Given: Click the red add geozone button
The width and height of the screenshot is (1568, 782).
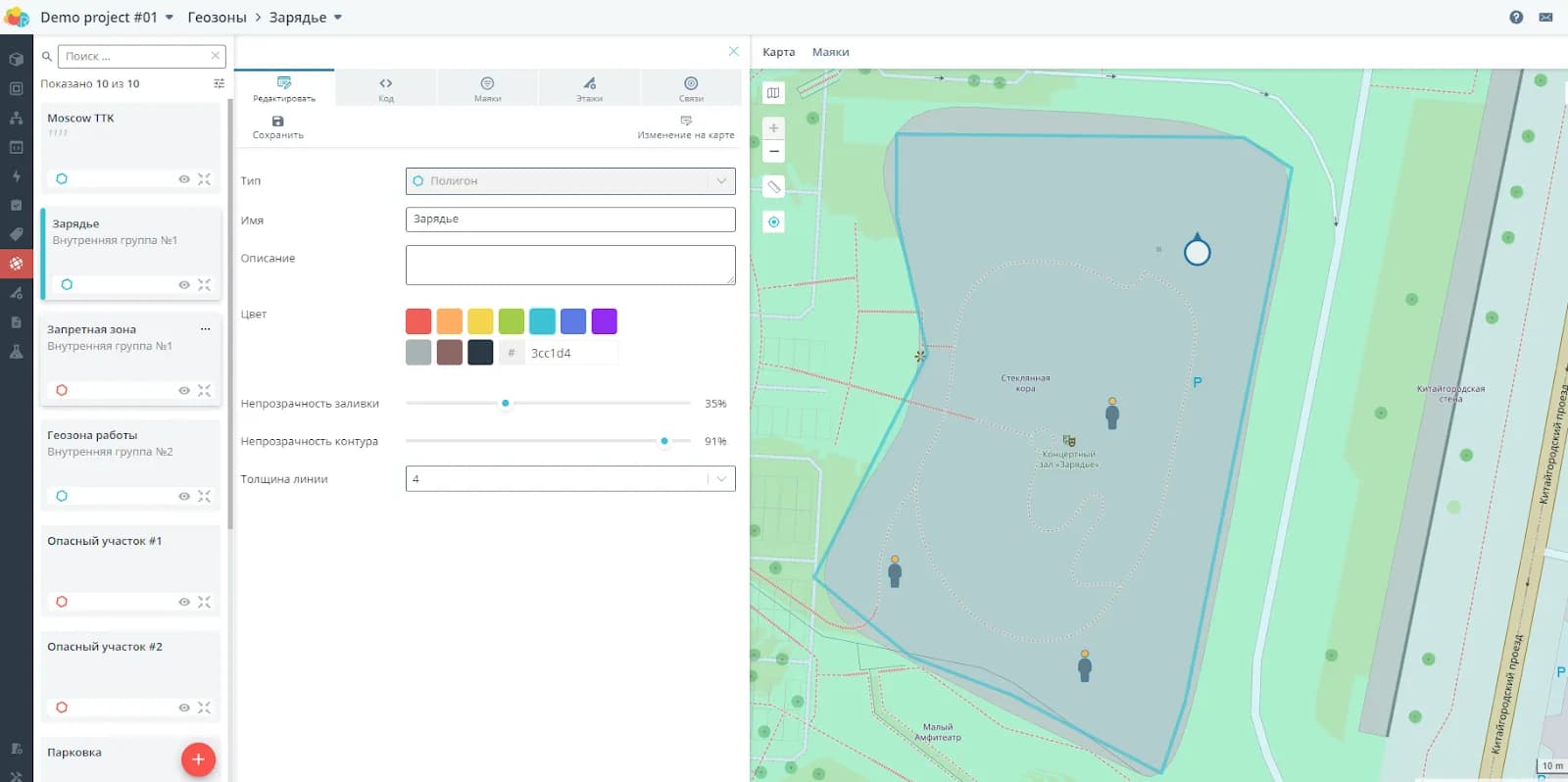Looking at the screenshot, I should point(198,759).
